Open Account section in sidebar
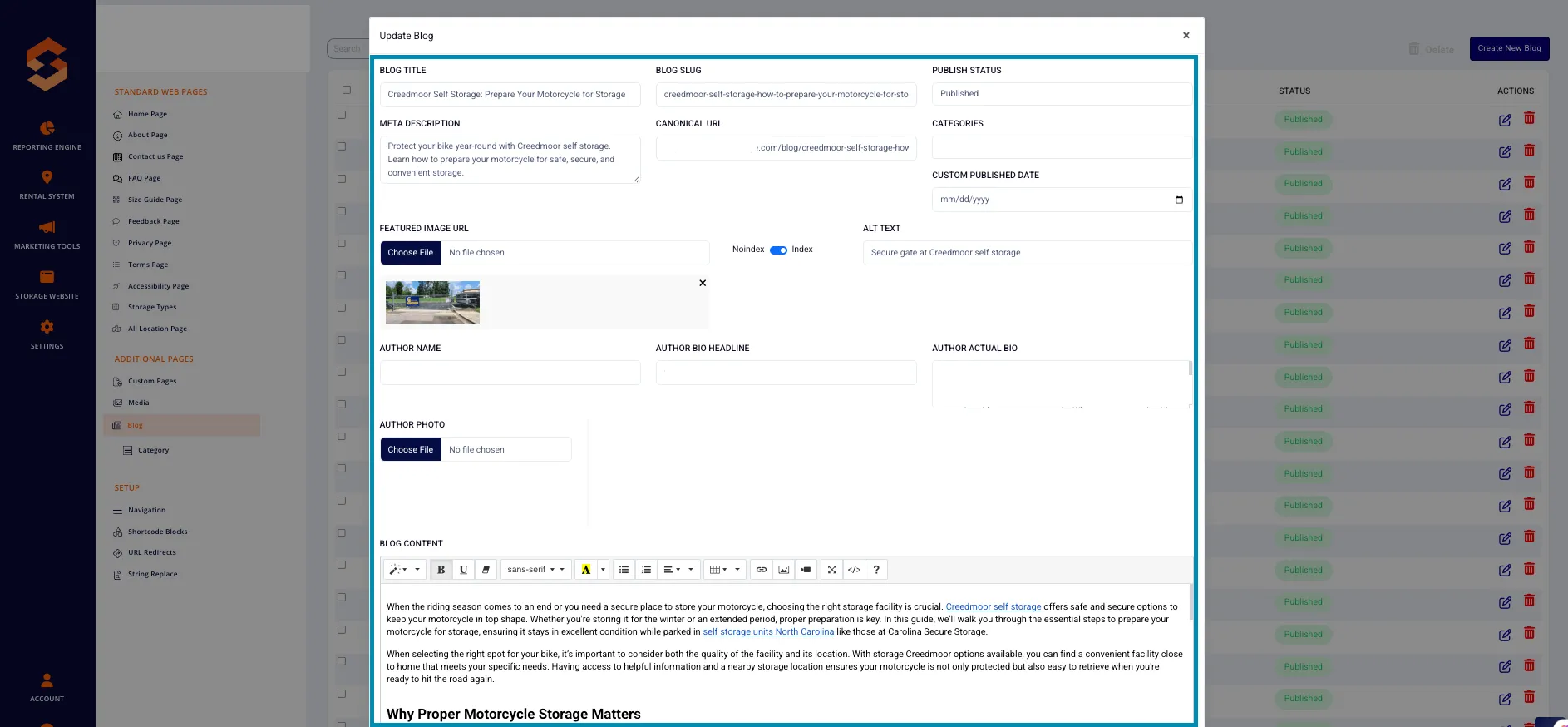The image size is (1568, 727). coord(47,687)
